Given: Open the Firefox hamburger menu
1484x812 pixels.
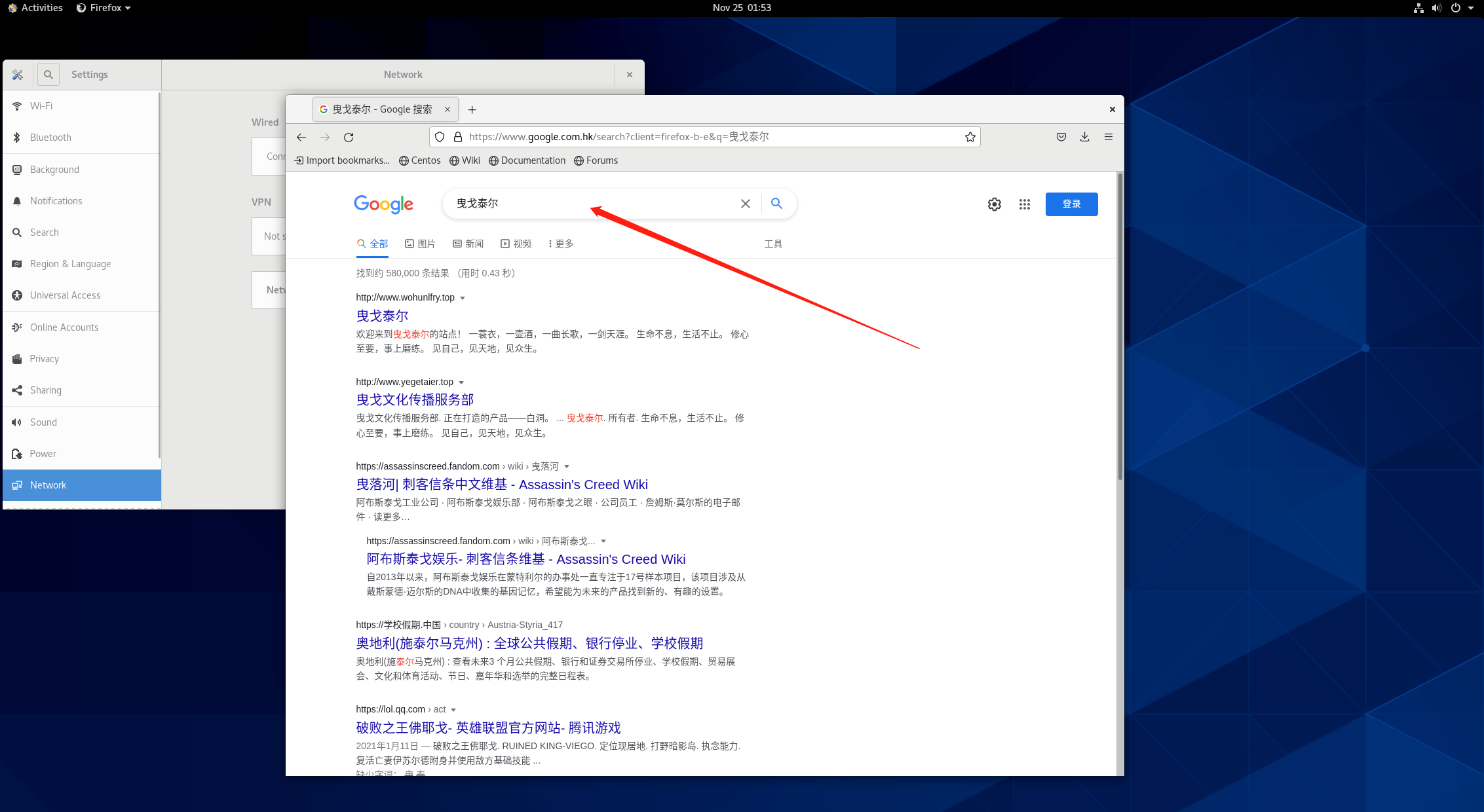Looking at the screenshot, I should tap(1109, 137).
